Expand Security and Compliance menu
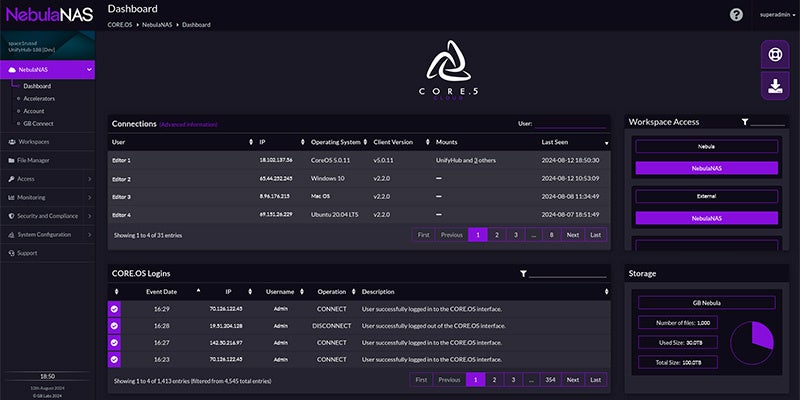This screenshot has width=800, height=400. tap(89, 216)
